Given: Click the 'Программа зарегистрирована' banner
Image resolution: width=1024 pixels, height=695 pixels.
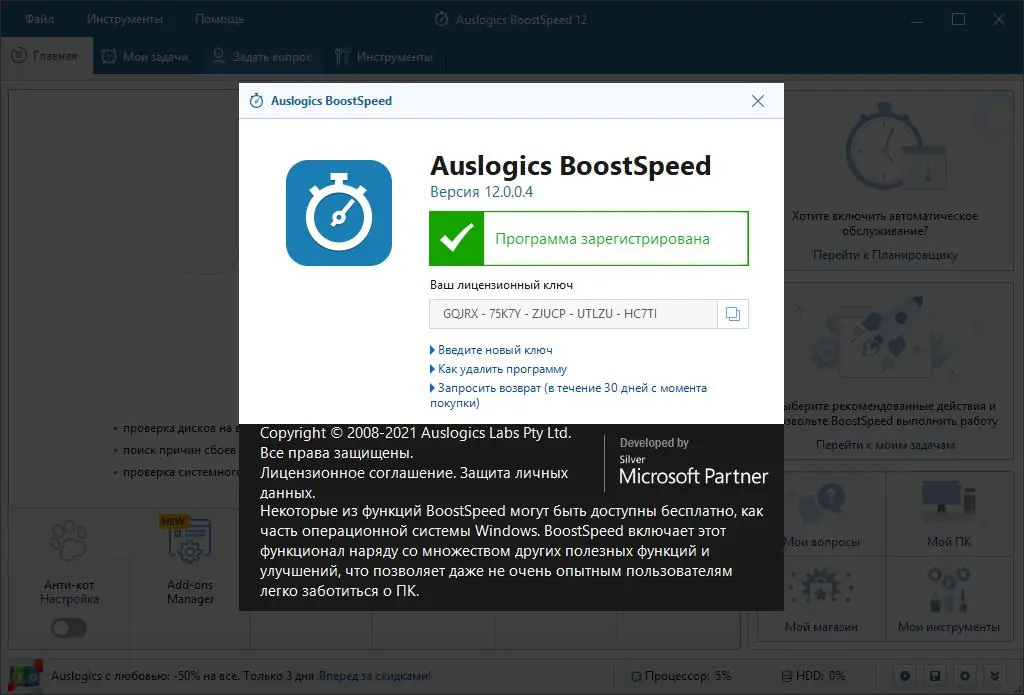Looking at the screenshot, I should 589,238.
